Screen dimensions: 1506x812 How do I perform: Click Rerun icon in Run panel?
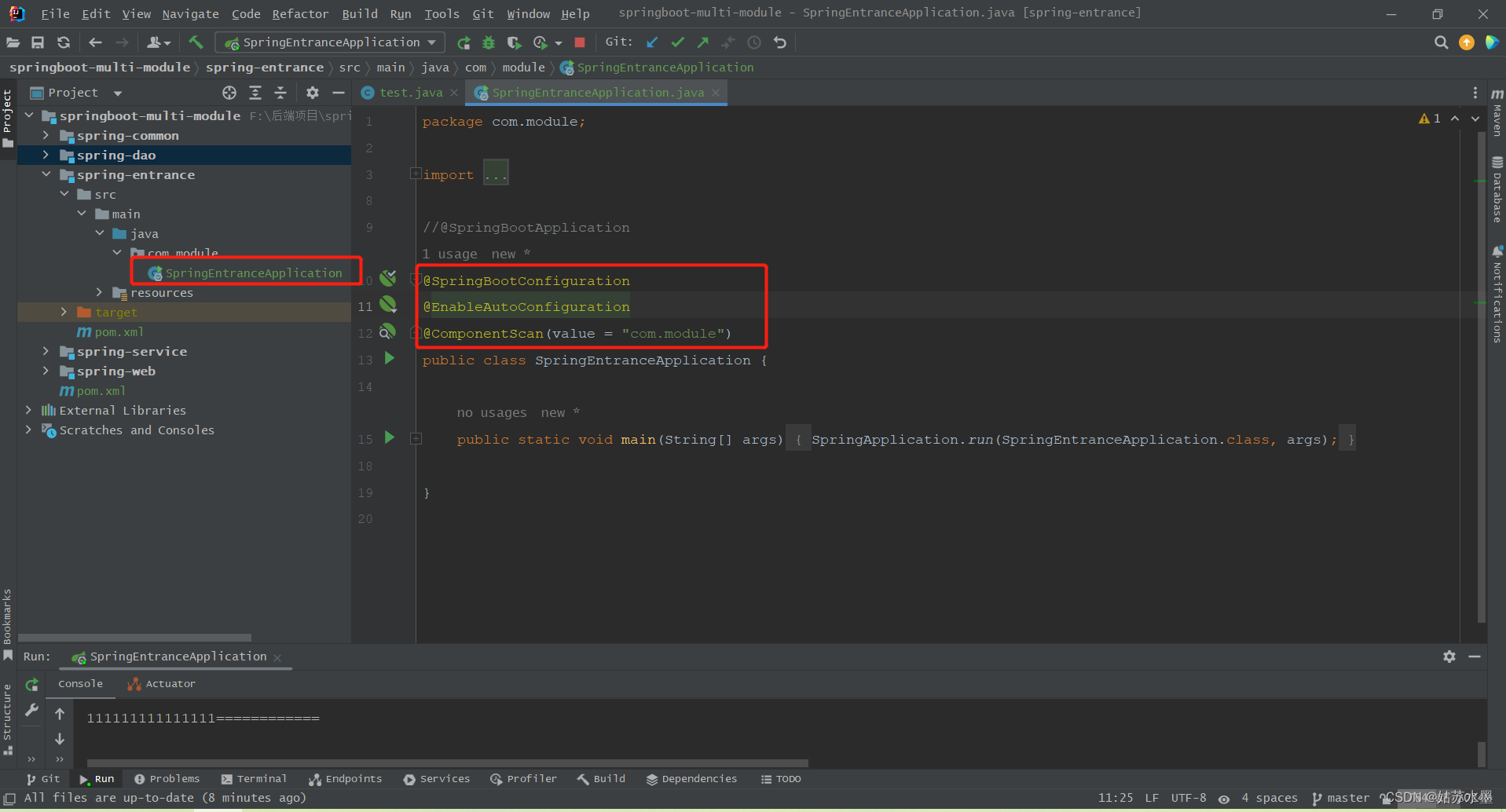coord(31,685)
